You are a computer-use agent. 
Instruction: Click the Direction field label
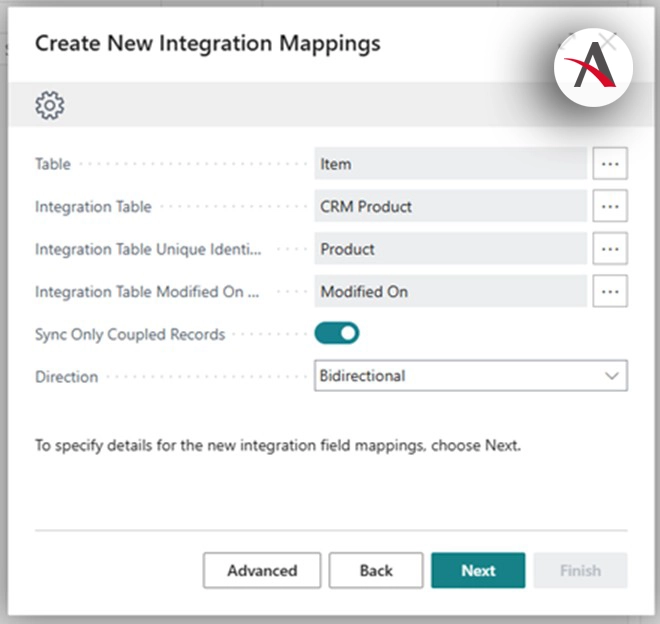67,377
